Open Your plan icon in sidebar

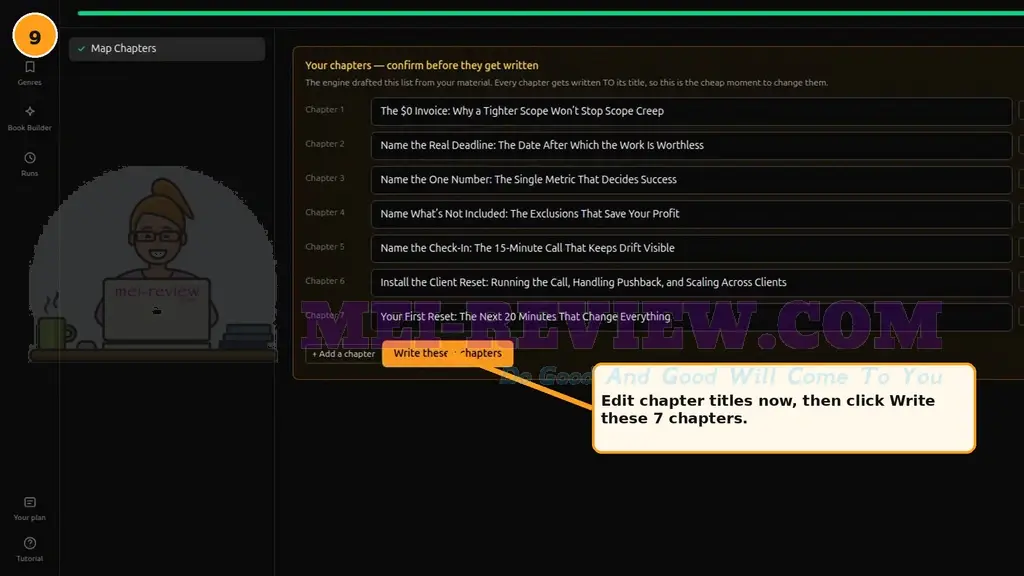pyautogui.click(x=30, y=502)
